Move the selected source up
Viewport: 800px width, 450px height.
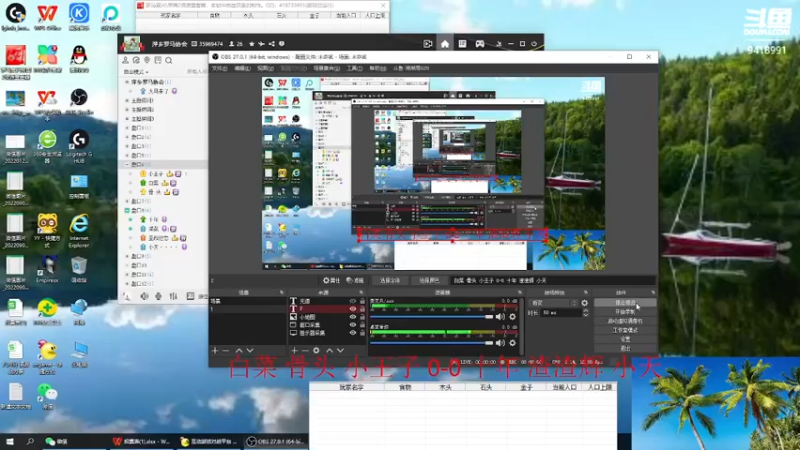pos(329,351)
